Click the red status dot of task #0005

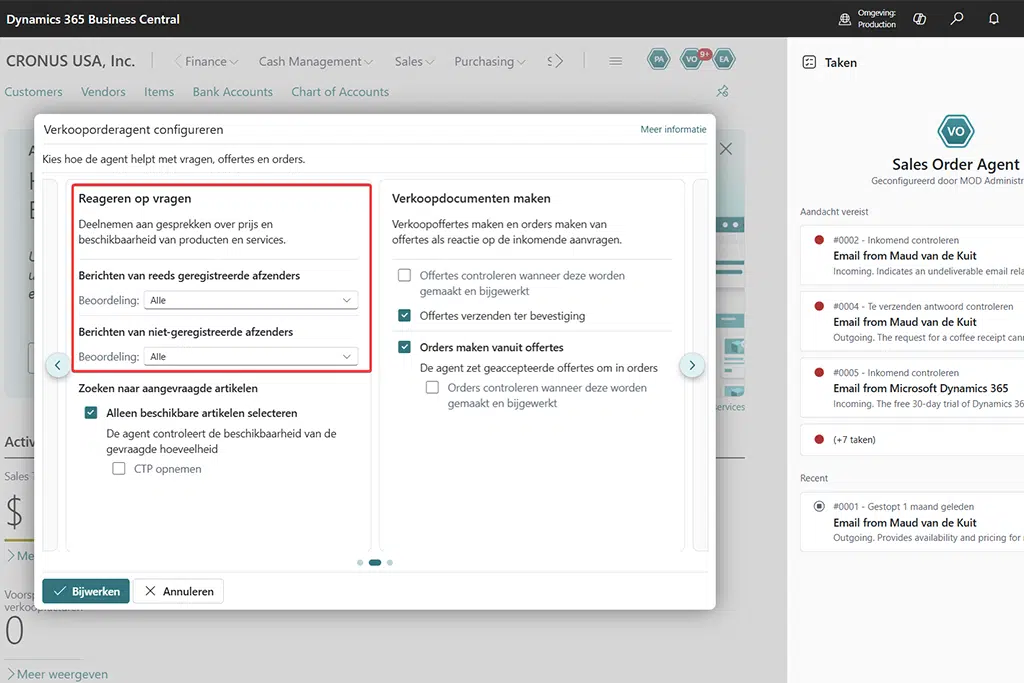tap(819, 372)
